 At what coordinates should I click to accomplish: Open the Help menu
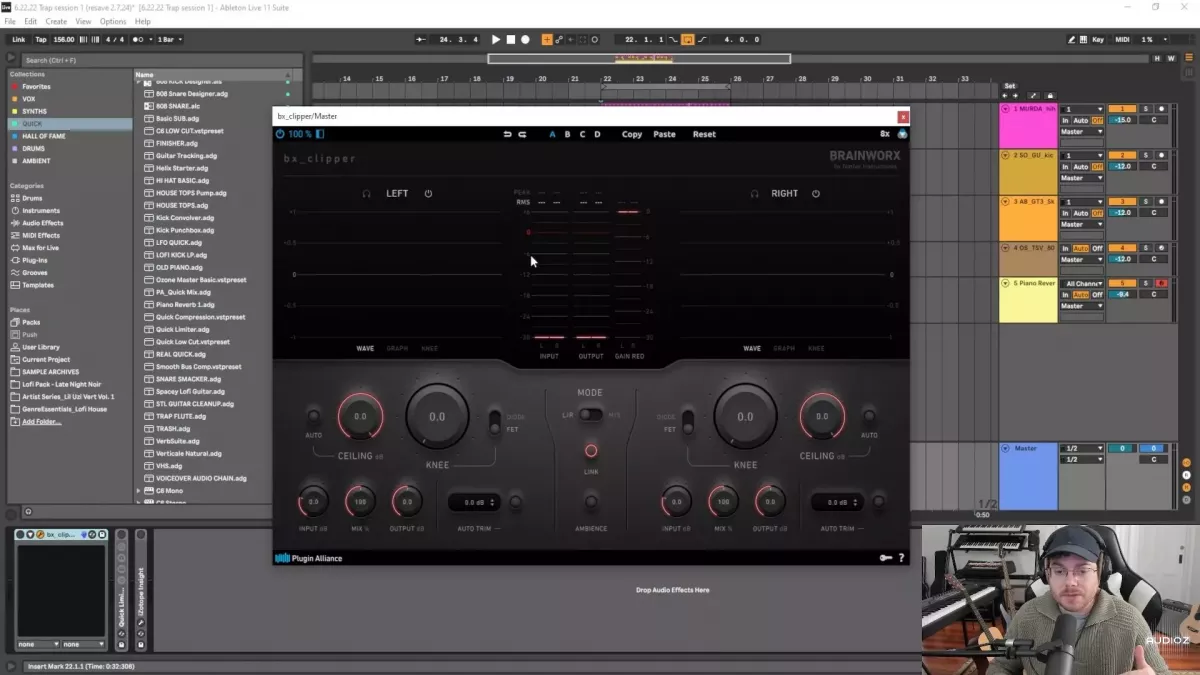[142, 21]
